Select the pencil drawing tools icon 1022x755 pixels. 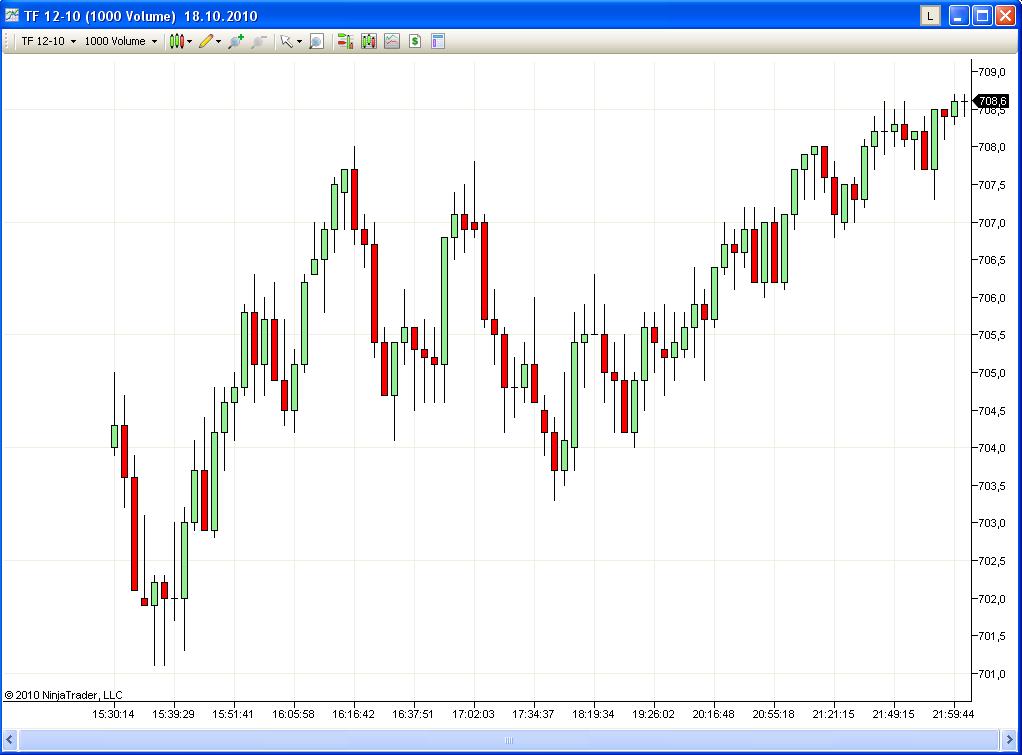(x=206, y=42)
